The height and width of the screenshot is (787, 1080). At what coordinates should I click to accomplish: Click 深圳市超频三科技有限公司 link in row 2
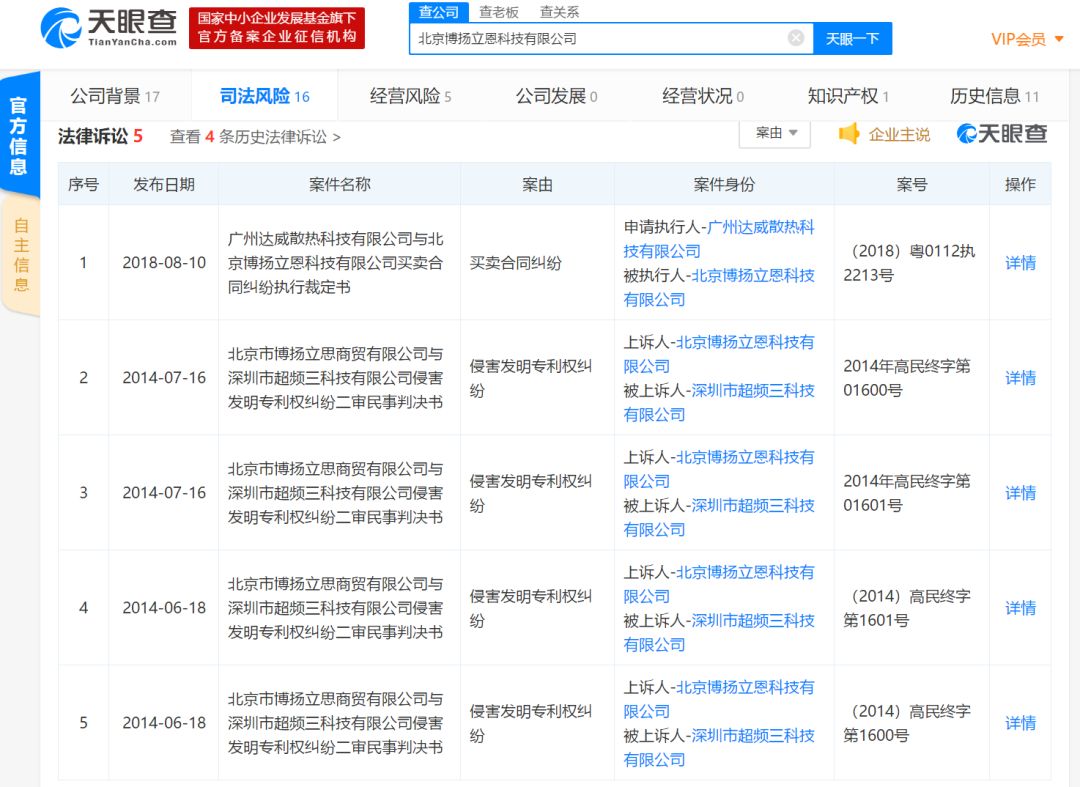(753, 391)
